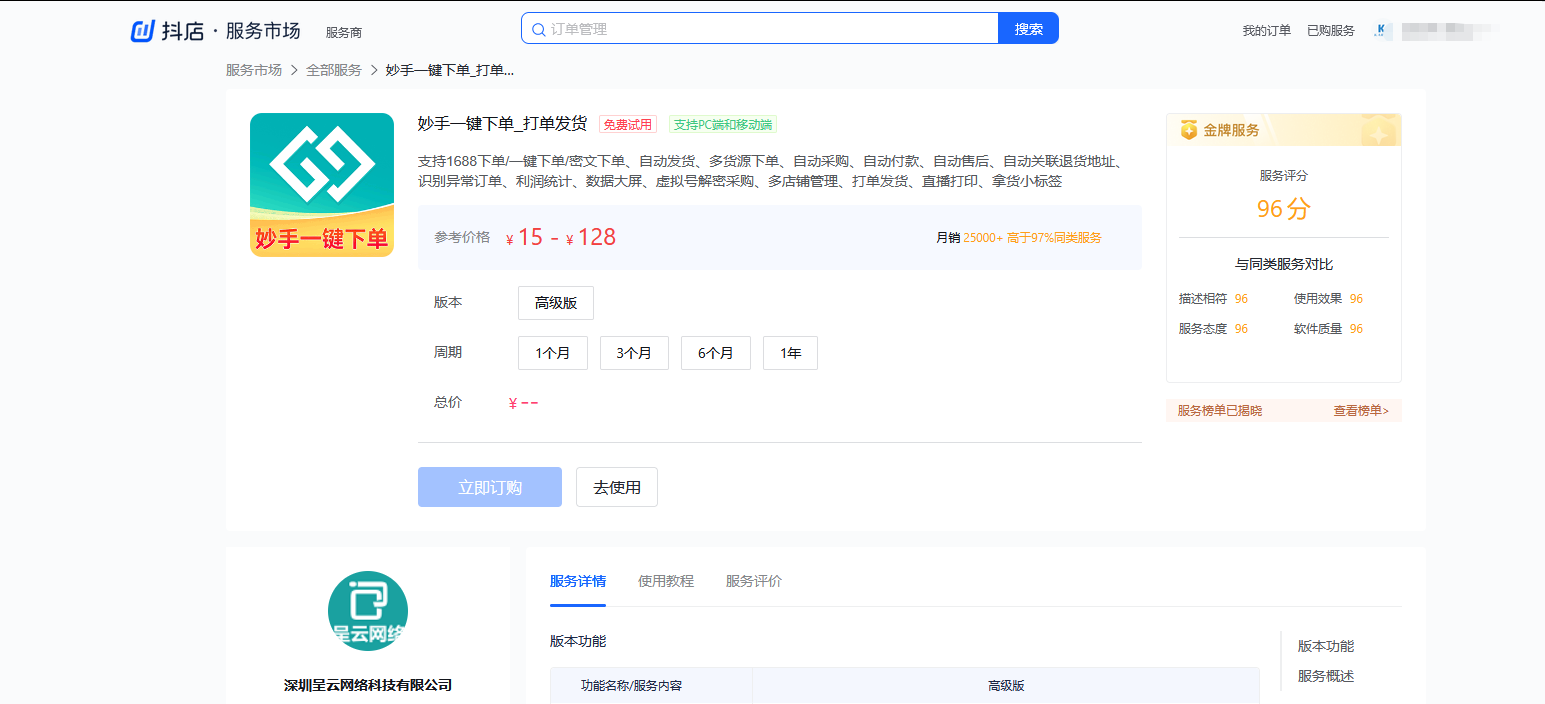Click 查看榜单 link
This screenshot has width=1545, height=704.
point(1361,411)
